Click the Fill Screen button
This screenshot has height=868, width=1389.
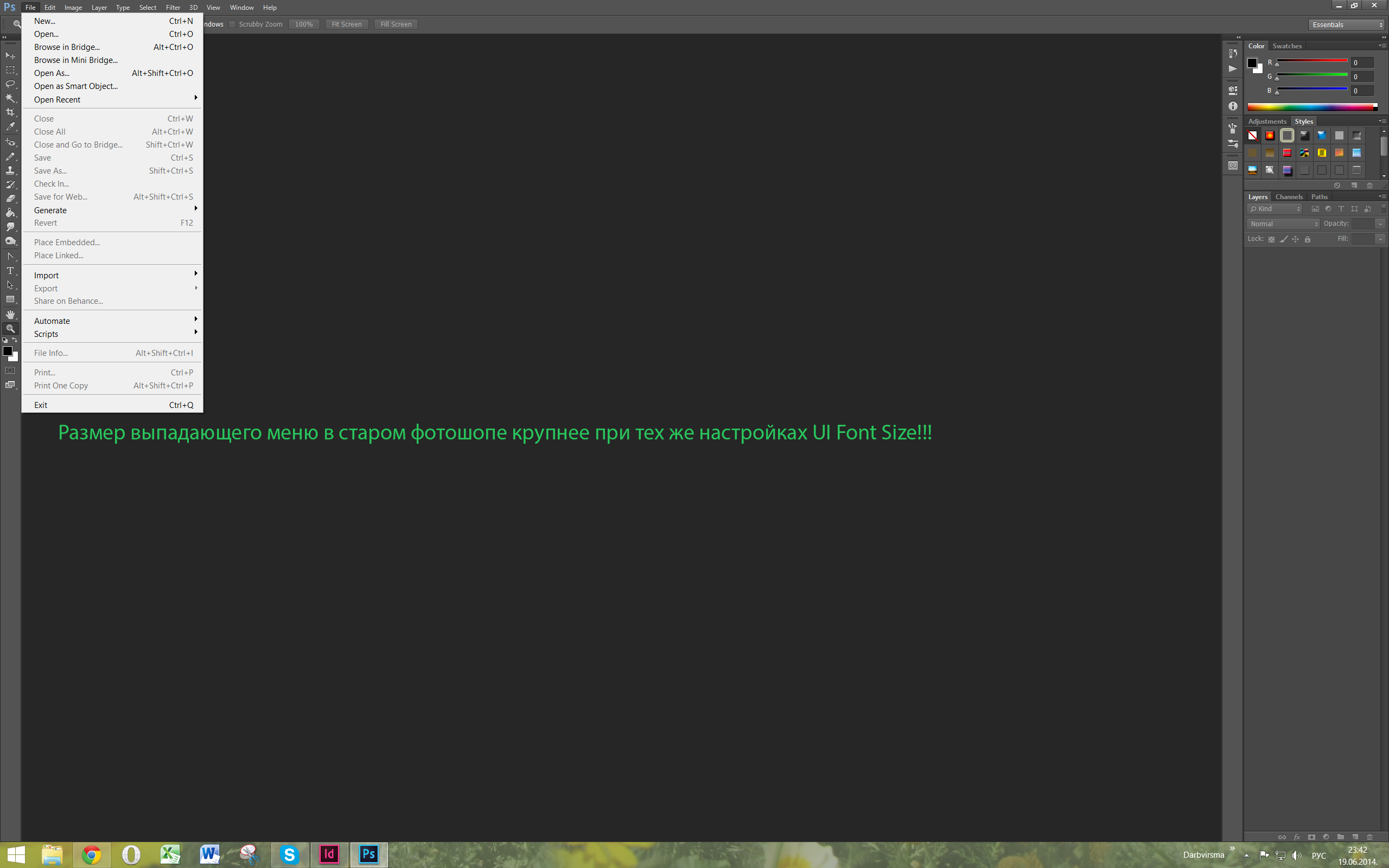tap(396, 24)
